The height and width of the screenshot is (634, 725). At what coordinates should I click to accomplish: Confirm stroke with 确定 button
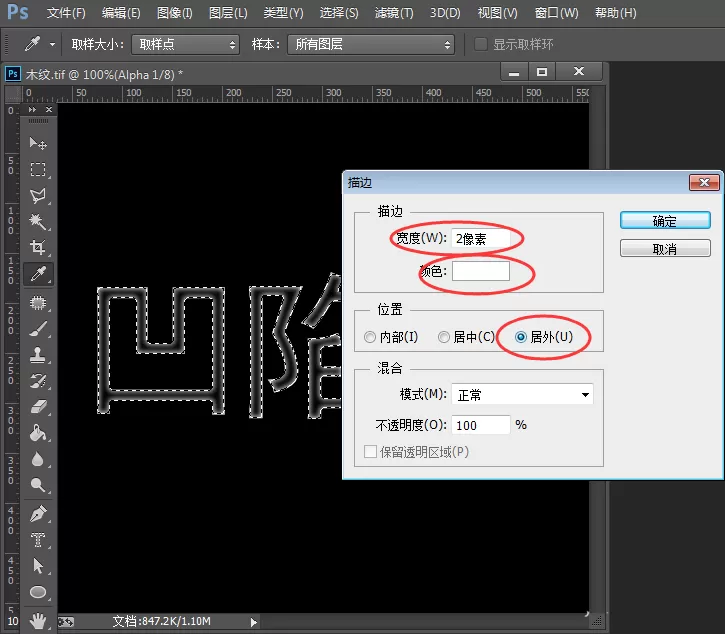click(x=665, y=221)
